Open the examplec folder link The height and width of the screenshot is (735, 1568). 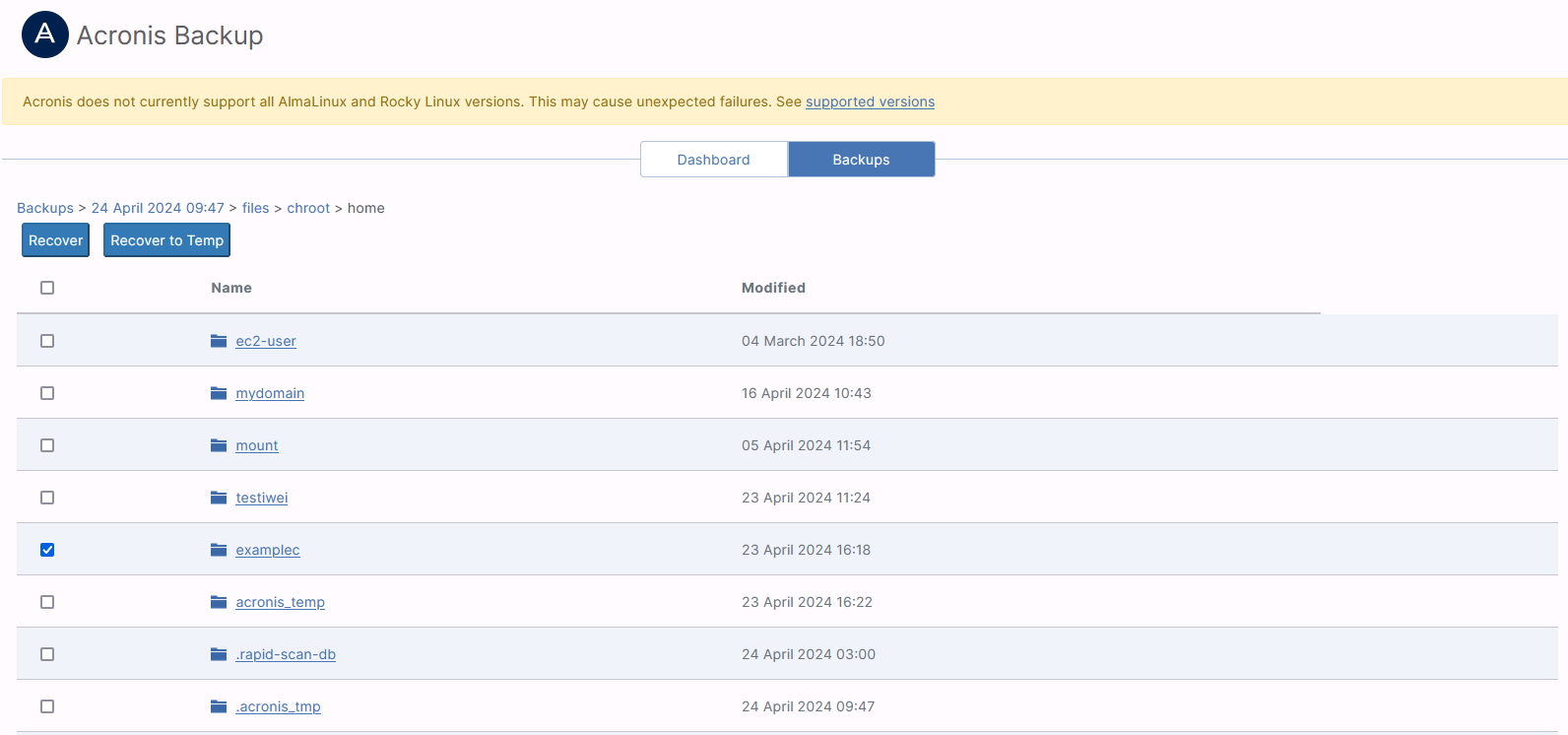pyautogui.click(x=268, y=550)
